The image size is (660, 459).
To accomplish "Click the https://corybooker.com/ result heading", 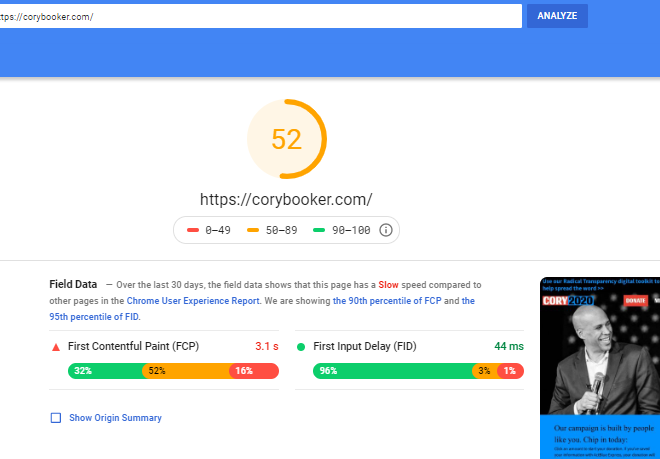I will (286, 200).
